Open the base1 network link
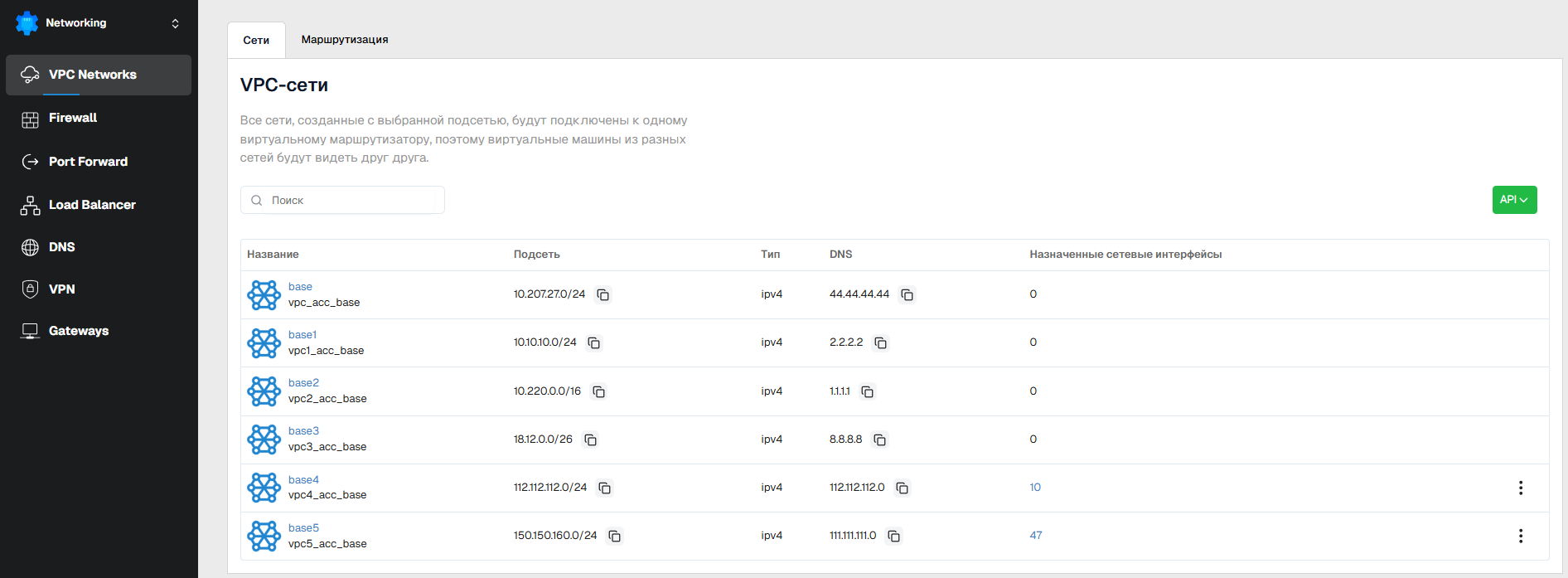The image size is (1568, 578). 302,335
